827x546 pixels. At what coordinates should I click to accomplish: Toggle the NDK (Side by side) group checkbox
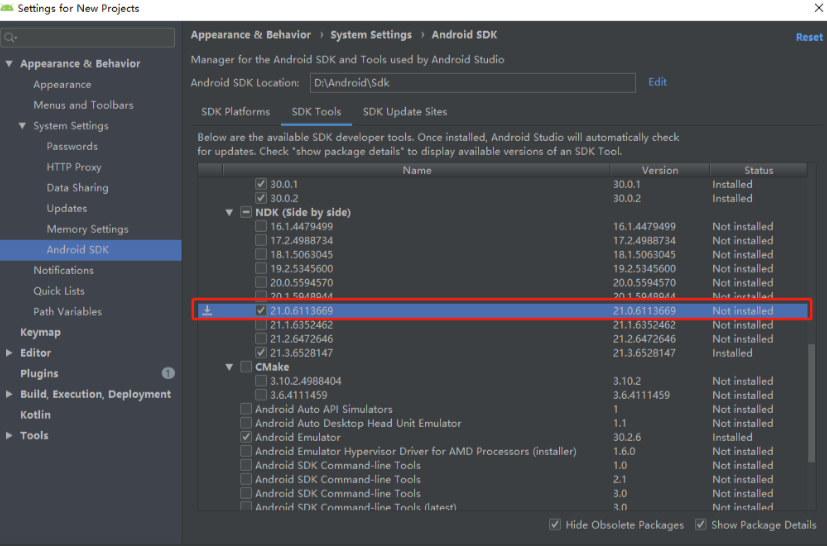coord(246,212)
